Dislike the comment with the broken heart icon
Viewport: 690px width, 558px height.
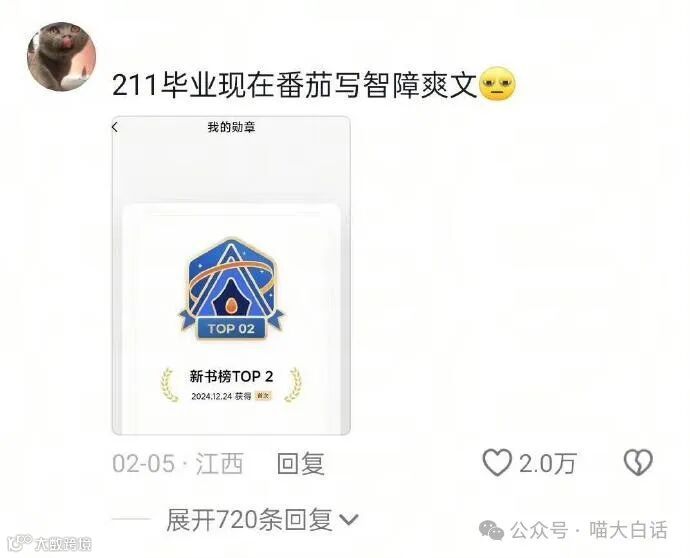click(x=638, y=463)
